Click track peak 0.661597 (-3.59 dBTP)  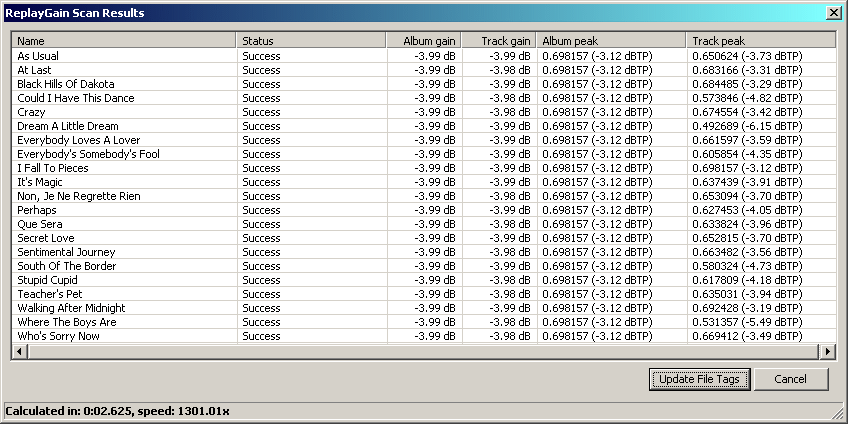(x=747, y=140)
